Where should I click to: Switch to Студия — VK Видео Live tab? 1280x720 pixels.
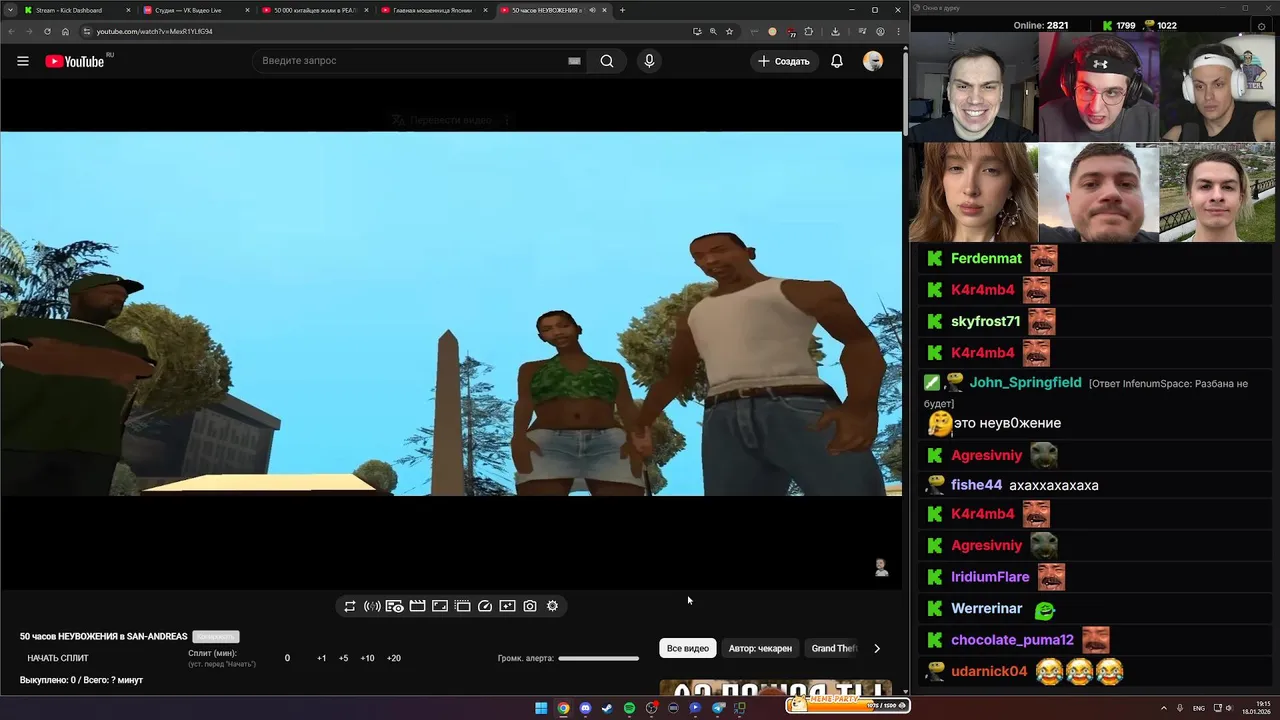coord(195,10)
